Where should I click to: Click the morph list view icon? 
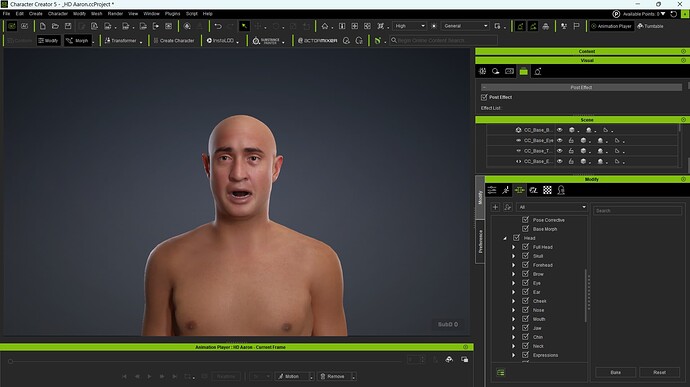(x=501, y=372)
